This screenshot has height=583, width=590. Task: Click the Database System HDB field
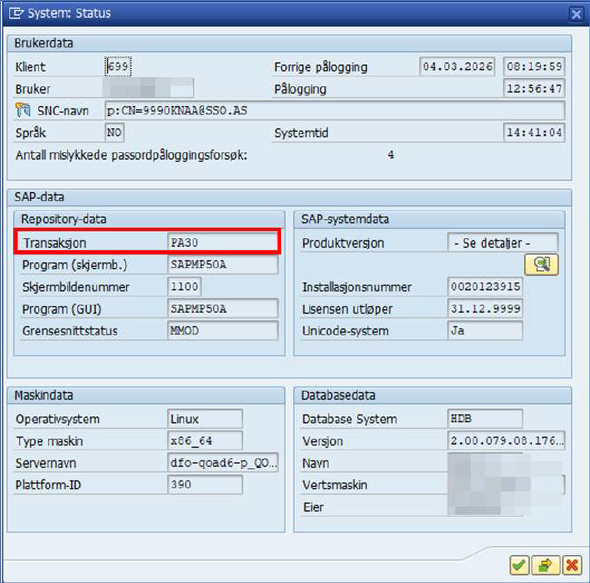point(485,419)
